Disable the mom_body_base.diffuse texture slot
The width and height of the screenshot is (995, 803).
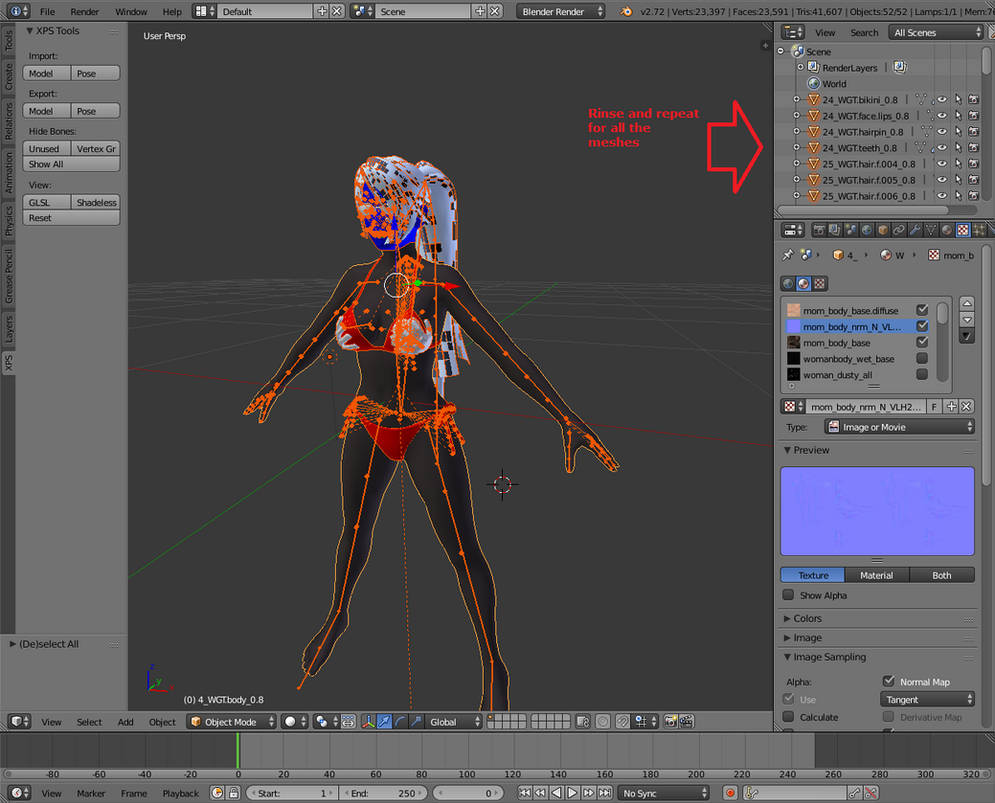(922, 310)
